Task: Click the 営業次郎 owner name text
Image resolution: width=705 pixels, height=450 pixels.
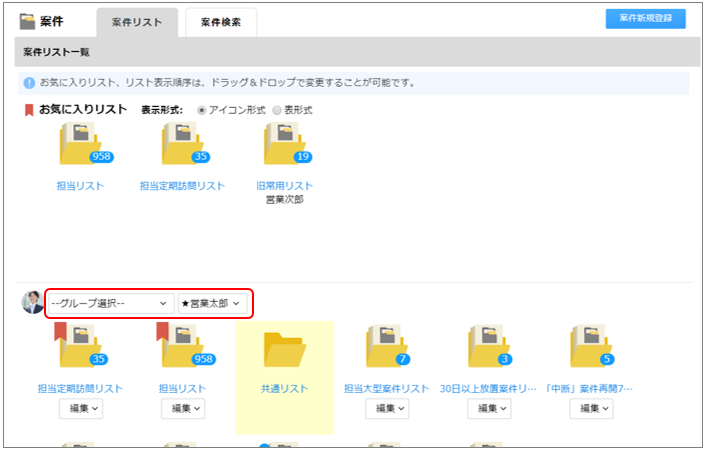Action: pos(285,200)
